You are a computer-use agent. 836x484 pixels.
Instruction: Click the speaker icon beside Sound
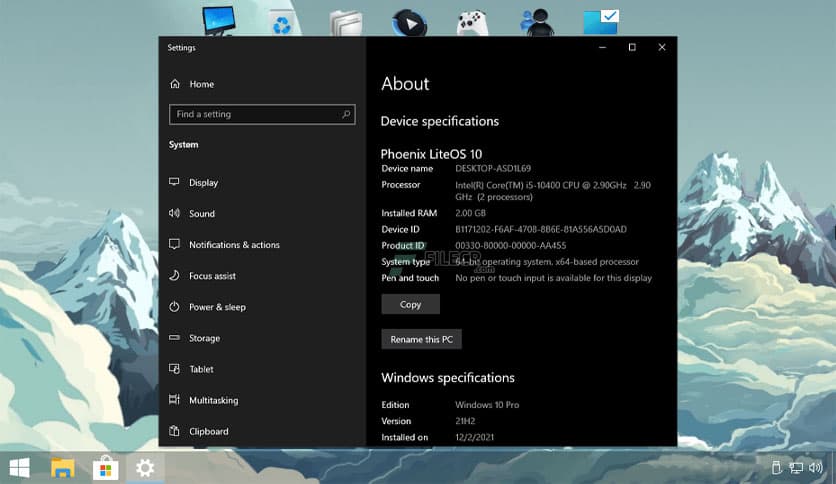point(174,213)
